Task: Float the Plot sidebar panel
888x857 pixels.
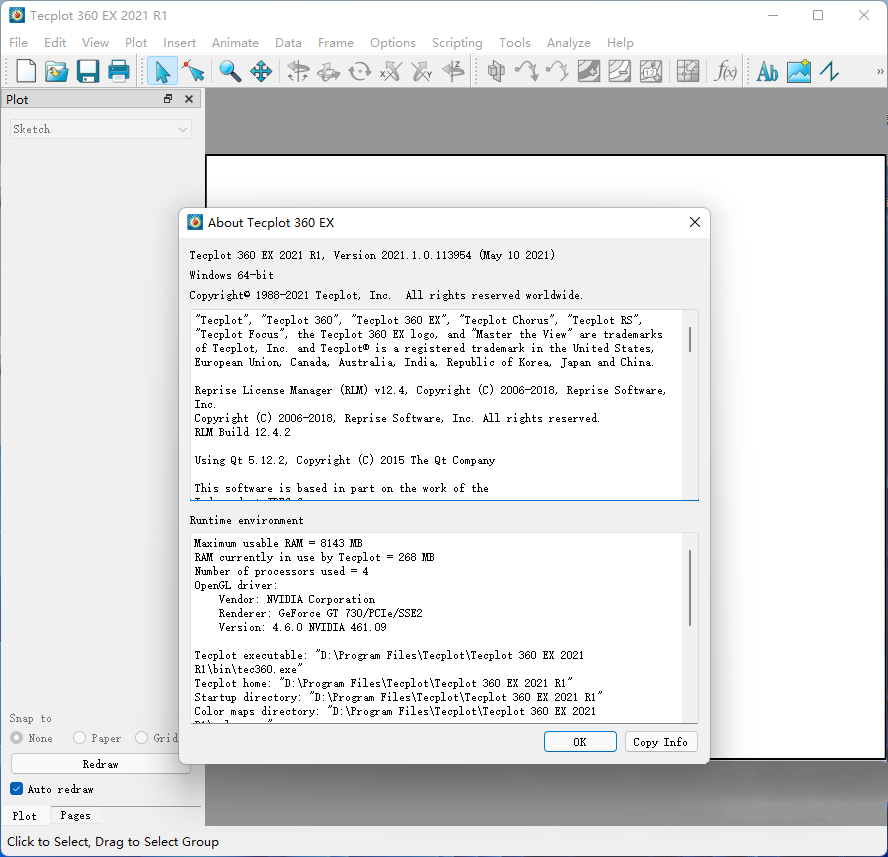Action: point(168,99)
